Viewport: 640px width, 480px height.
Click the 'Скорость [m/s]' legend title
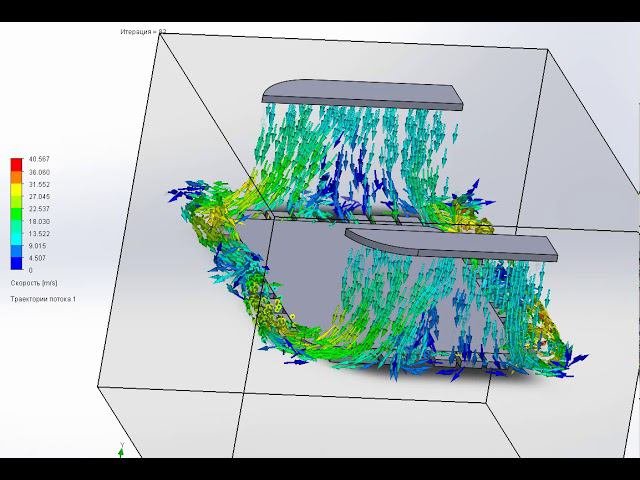34,283
